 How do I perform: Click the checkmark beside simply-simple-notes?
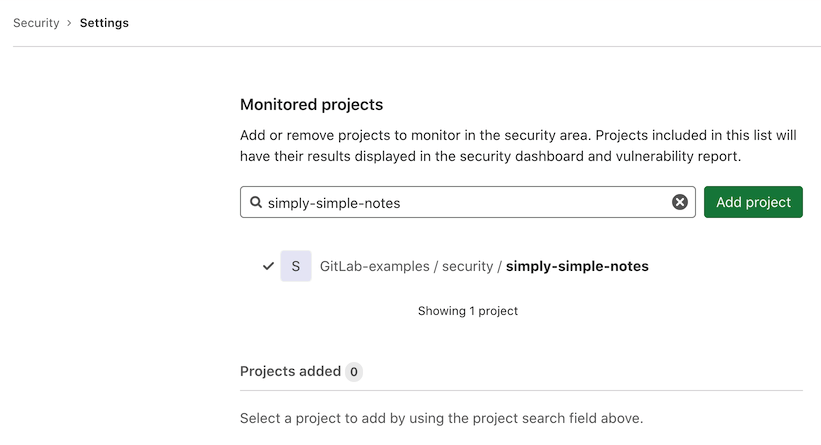[268, 266]
